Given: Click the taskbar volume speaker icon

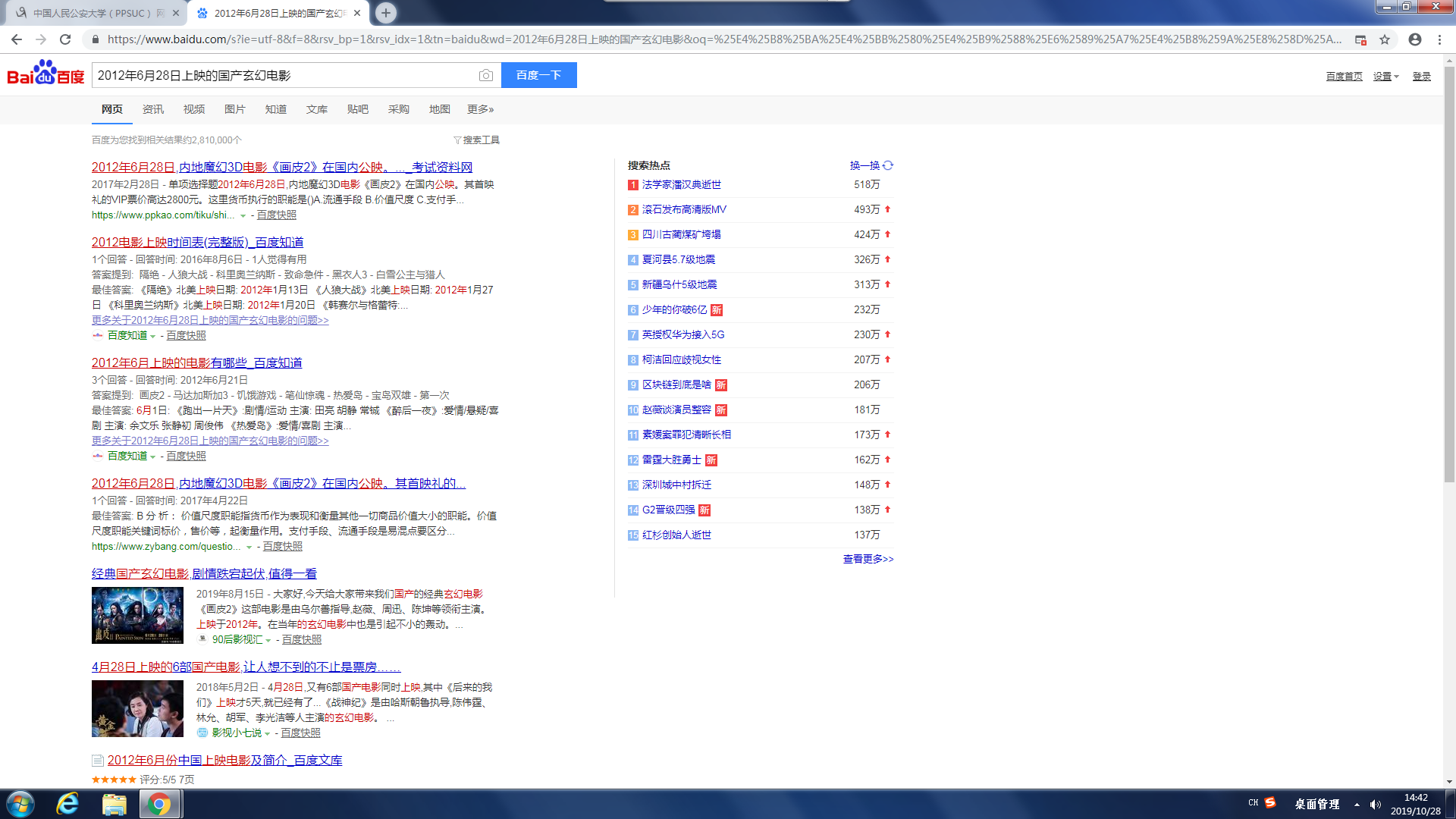Looking at the screenshot, I should pos(1375,805).
